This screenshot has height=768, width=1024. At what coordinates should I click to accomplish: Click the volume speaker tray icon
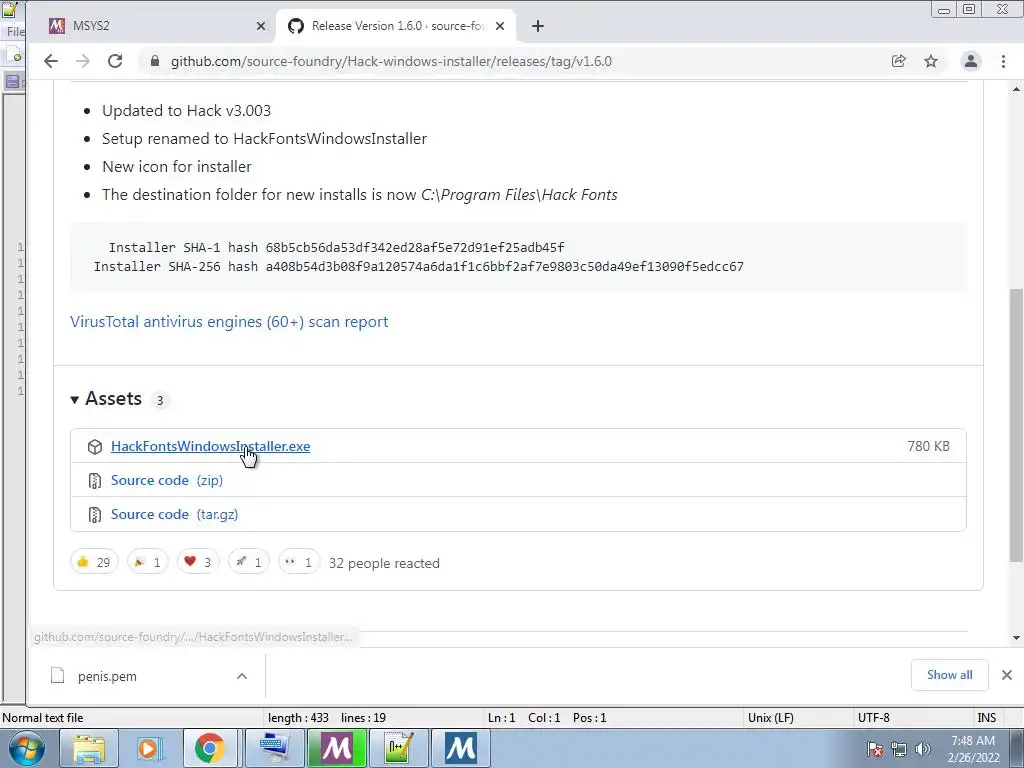[x=923, y=749]
